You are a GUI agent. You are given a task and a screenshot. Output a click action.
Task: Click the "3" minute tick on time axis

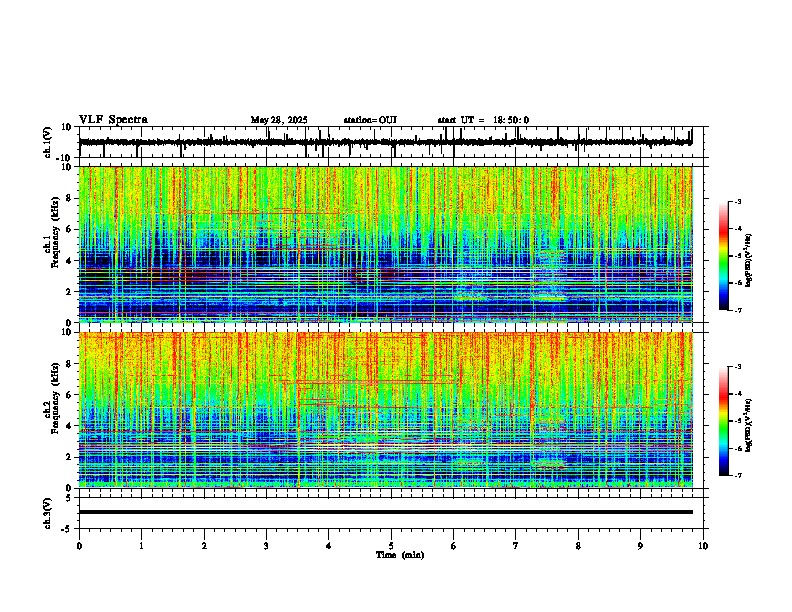(x=266, y=546)
